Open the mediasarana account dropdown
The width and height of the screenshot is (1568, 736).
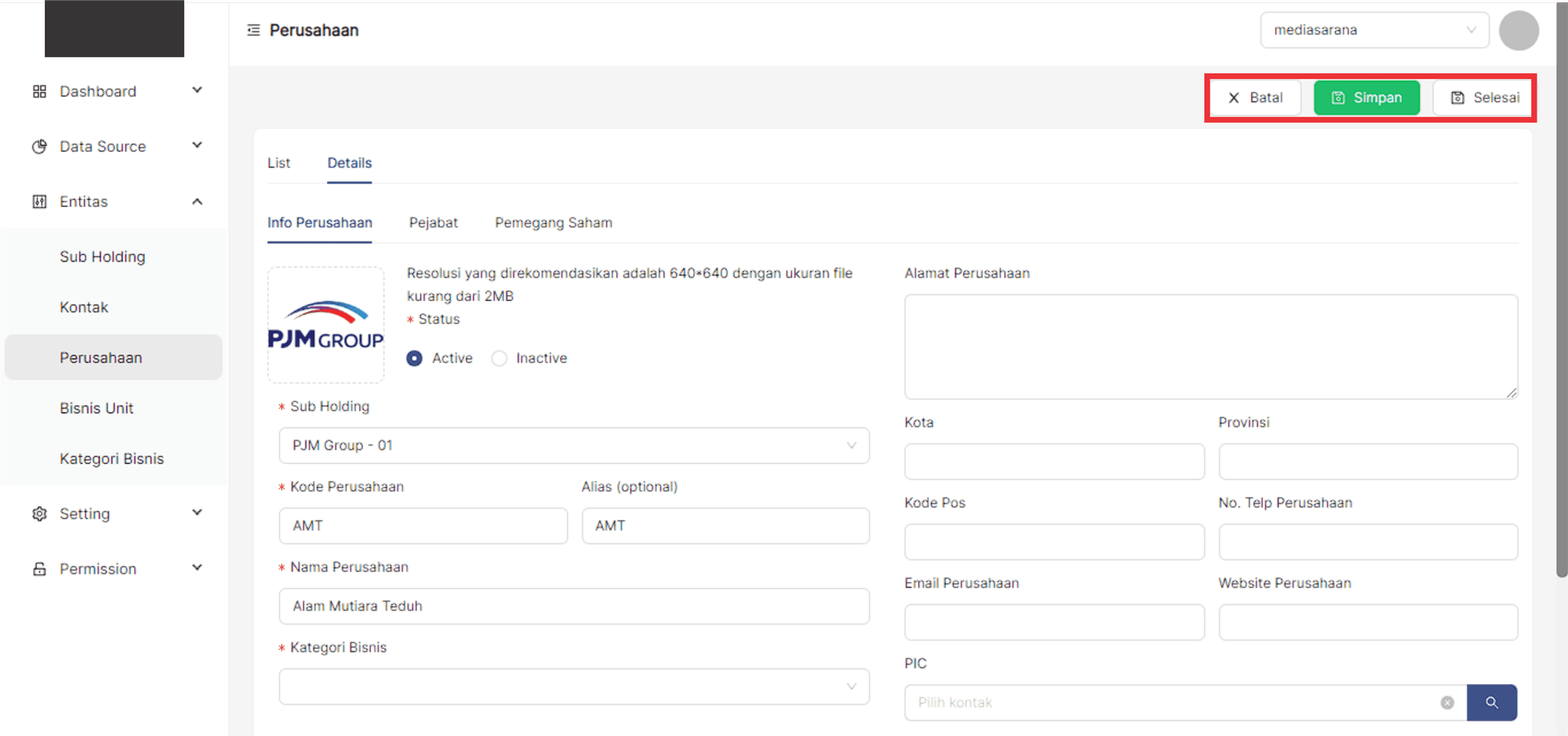click(1374, 31)
